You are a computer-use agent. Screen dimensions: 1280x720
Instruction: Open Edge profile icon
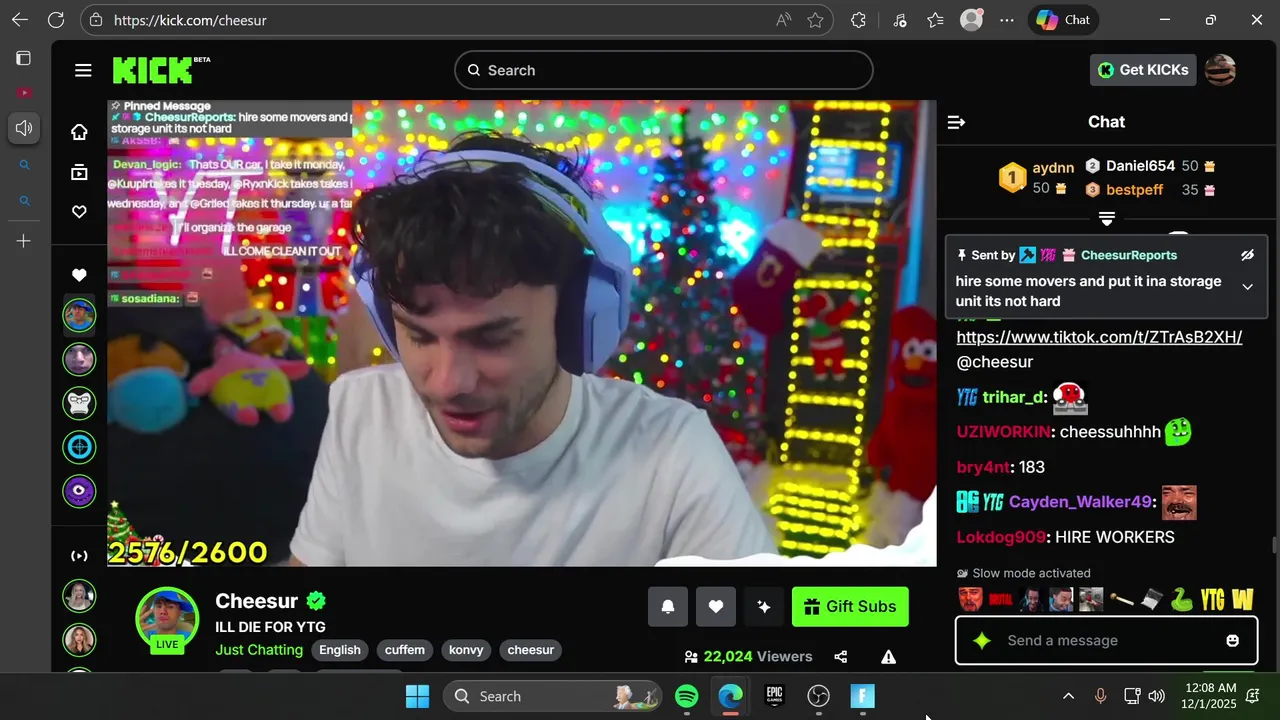(971, 20)
